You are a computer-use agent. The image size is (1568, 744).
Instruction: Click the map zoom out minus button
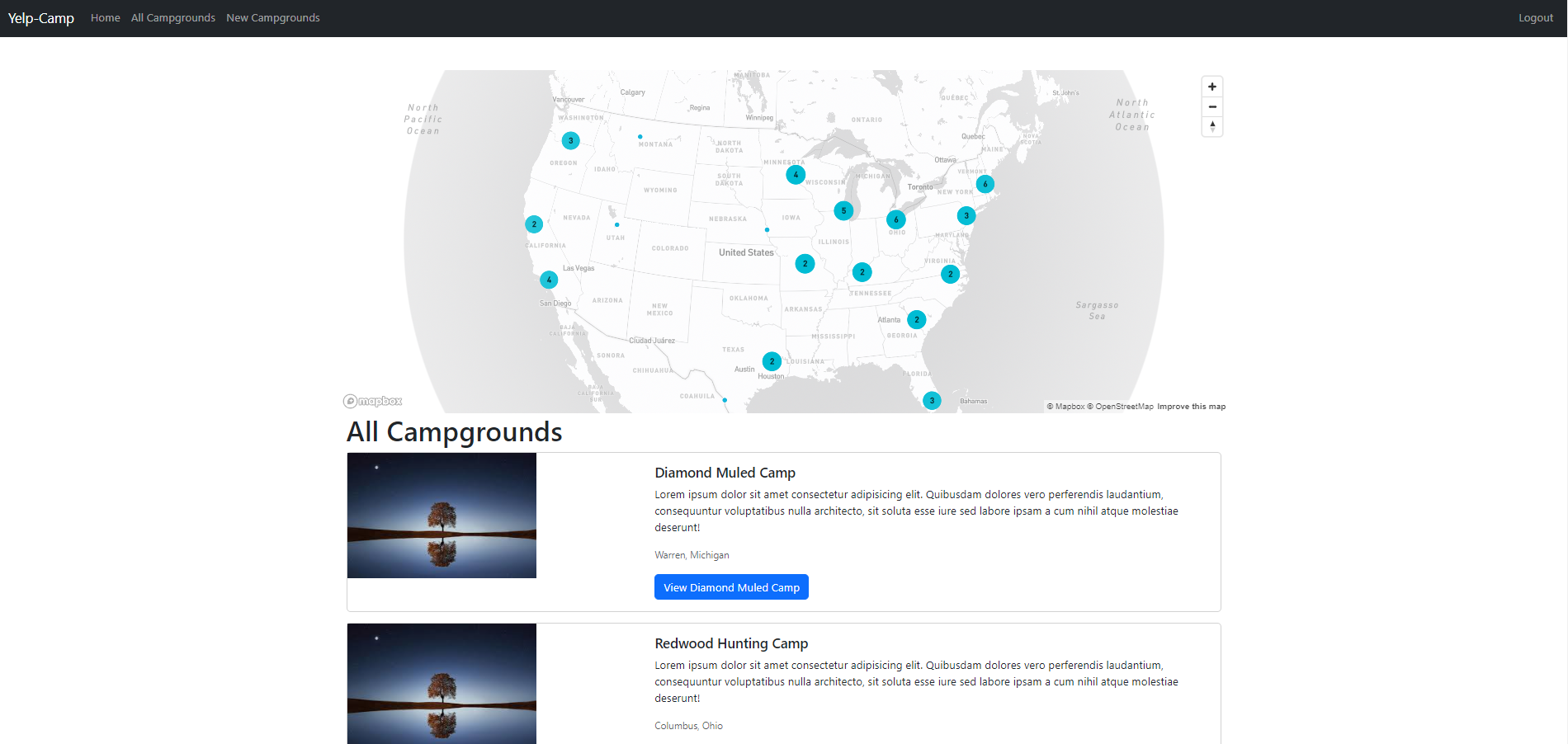[1212, 106]
